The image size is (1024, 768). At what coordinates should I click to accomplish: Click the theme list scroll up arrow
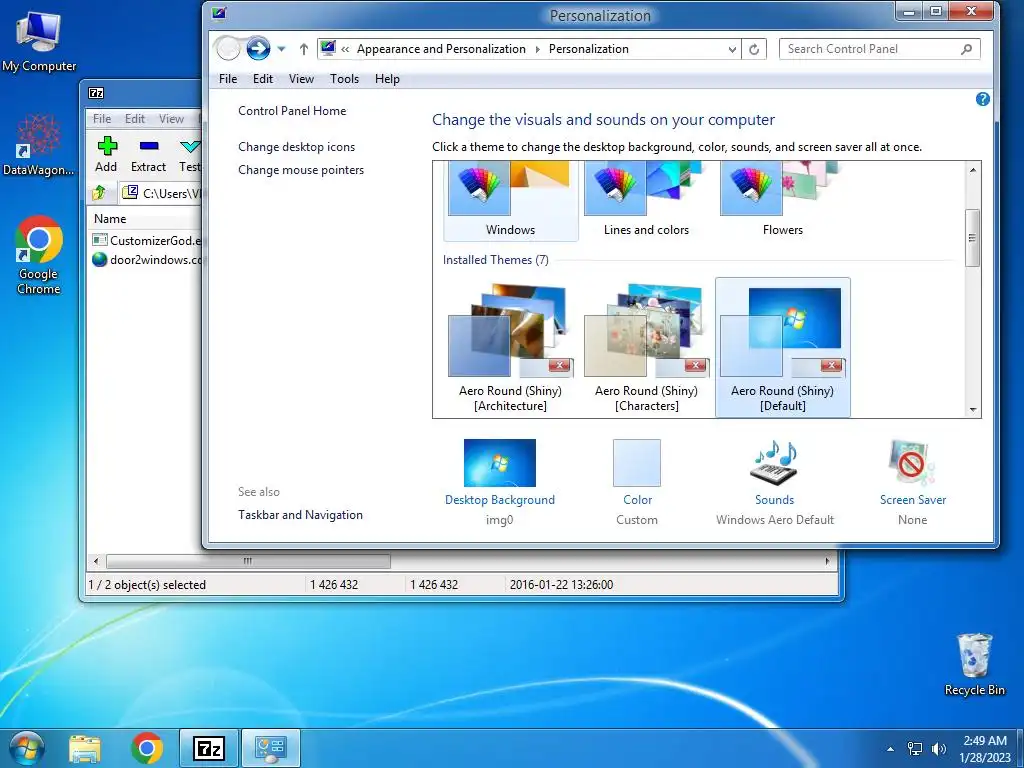click(972, 170)
